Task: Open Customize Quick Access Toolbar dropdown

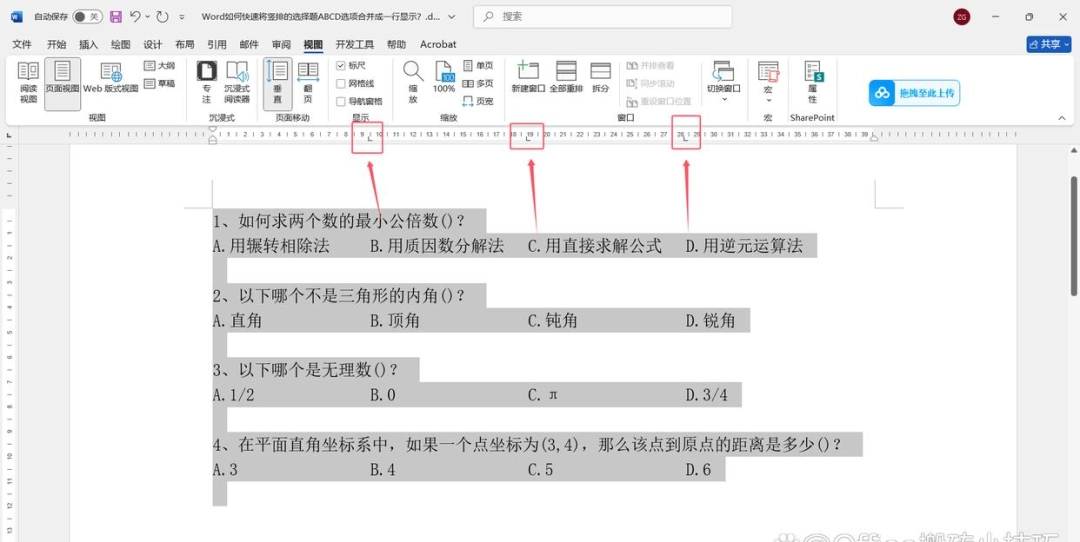Action: pyautogui.click(x=182, y=17)
